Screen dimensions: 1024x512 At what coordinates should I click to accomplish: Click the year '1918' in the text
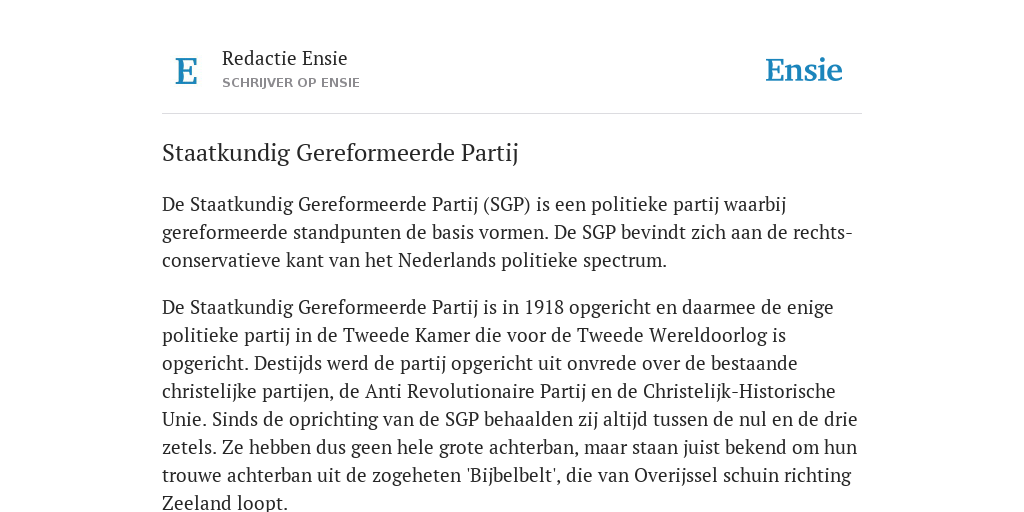pos(544,307)
